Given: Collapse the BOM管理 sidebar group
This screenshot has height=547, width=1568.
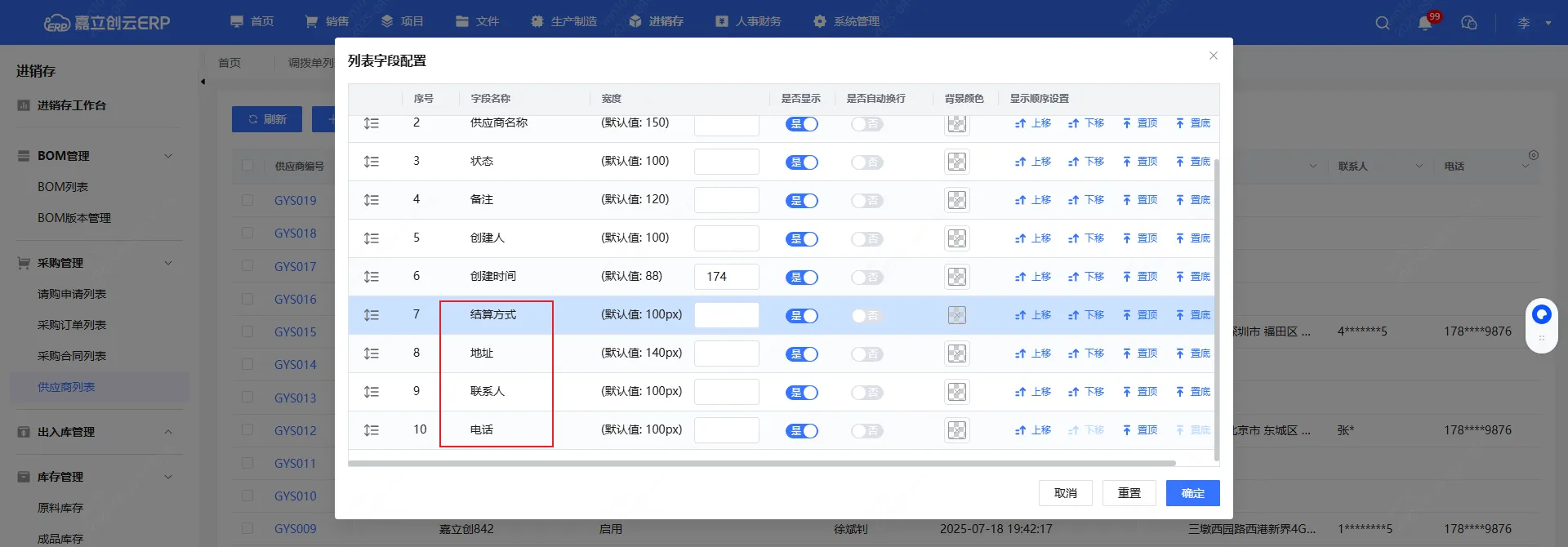Looking at the screenshot, I should tap(168, 156).
